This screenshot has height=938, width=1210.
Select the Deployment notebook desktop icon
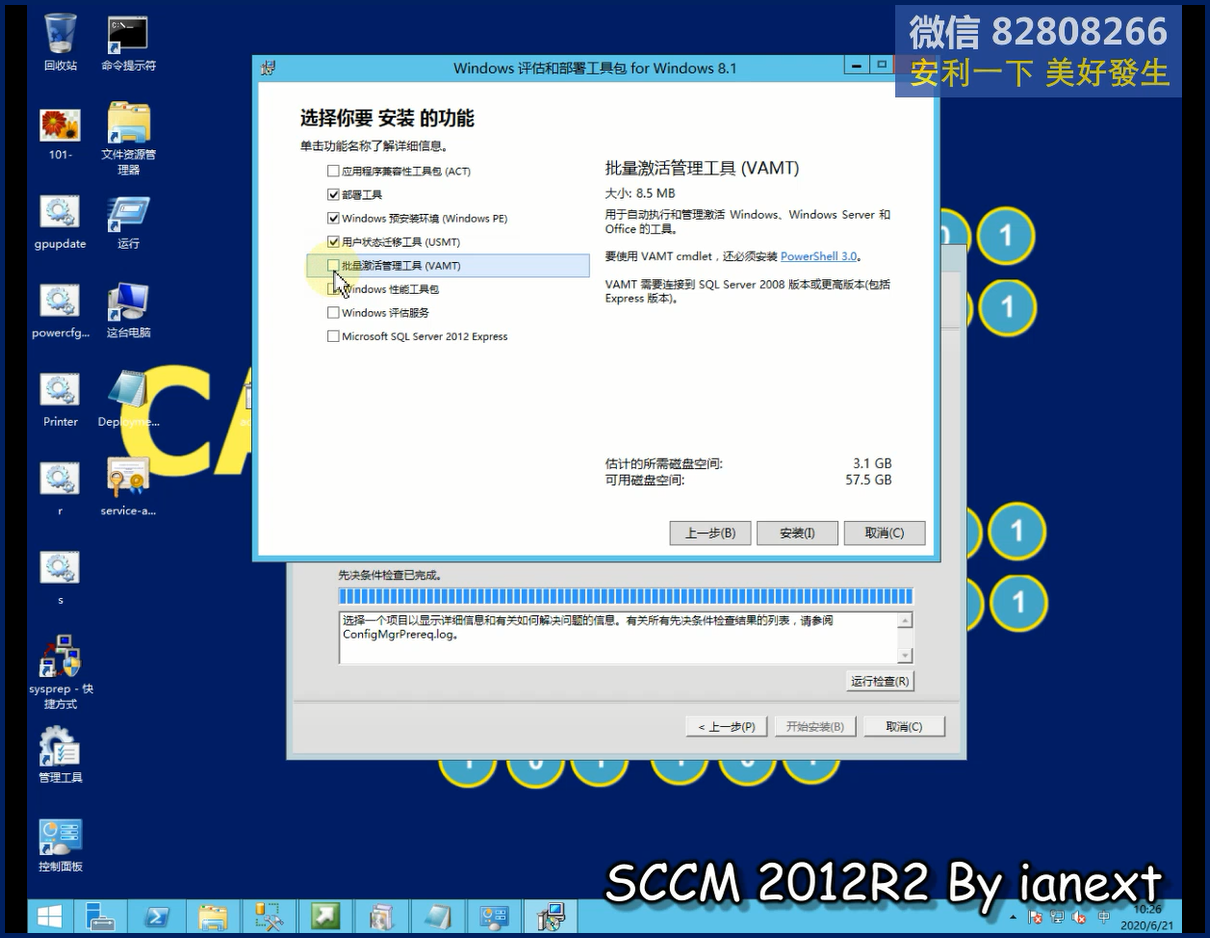(x=128, y=400)
